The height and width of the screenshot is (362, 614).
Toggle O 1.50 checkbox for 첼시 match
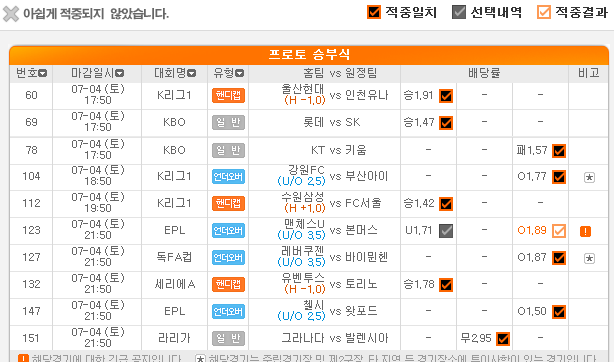pyautogui.click(x=559, y=312)
